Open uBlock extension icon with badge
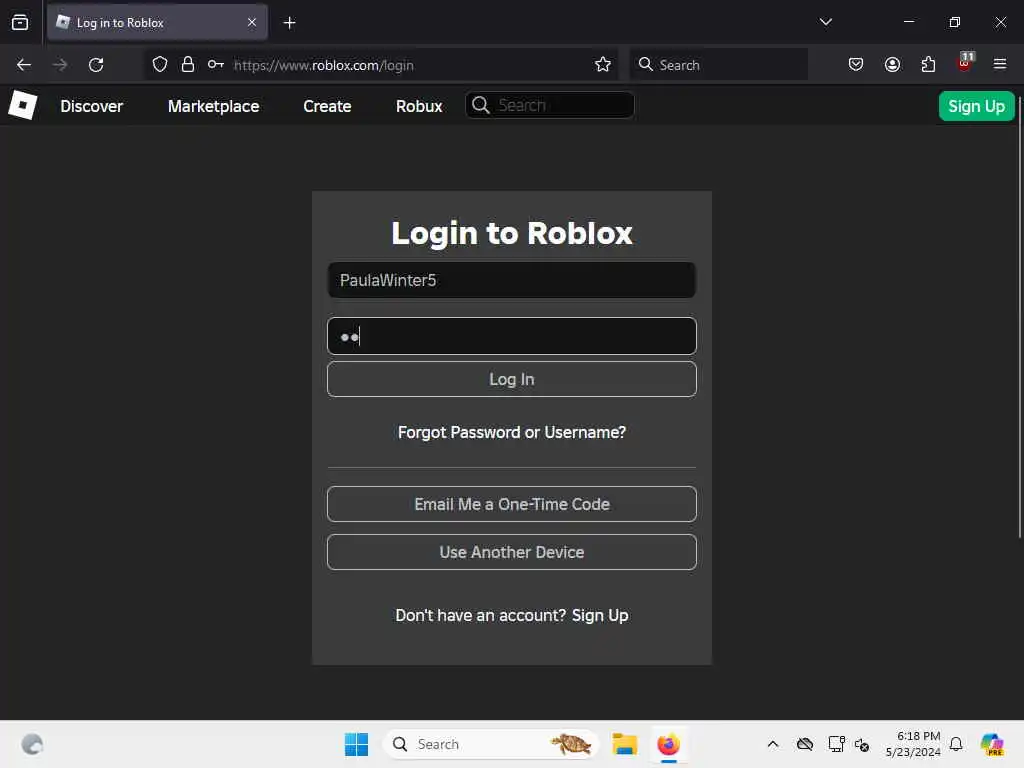The width and height of the screenshot is (1024, 768). (x=965, y=63)
